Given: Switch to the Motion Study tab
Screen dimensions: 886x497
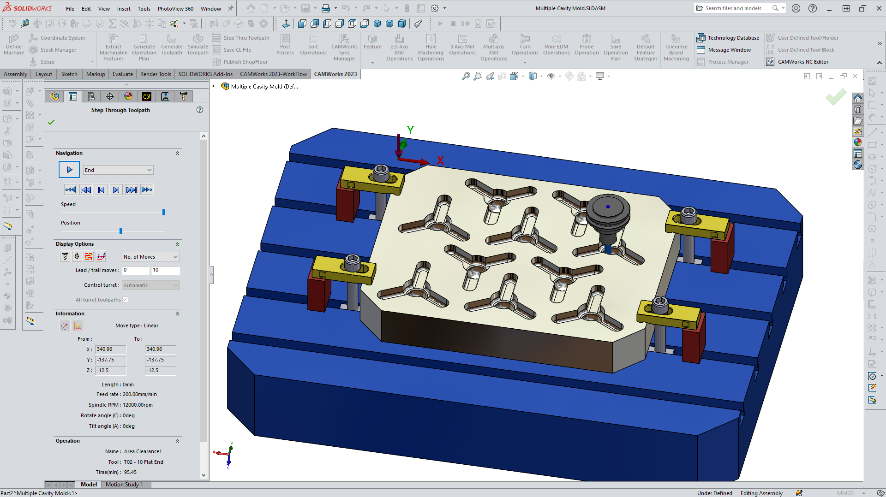Looking at the screenshot, I should (x=123, y=484).
